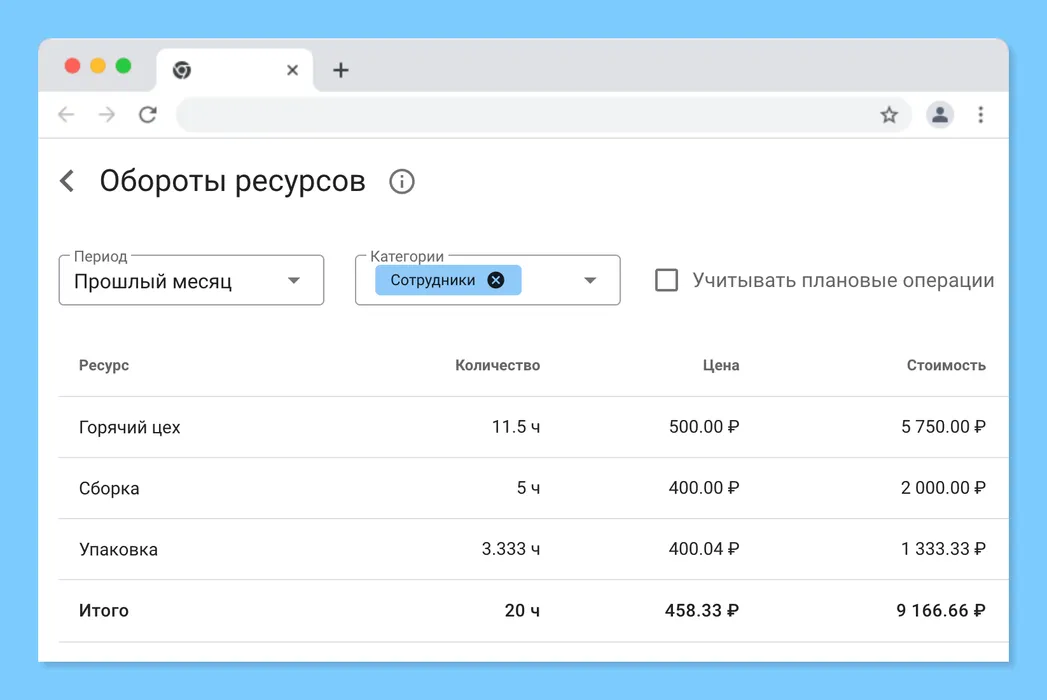Click the Цена column header
The image size is (1047, 700).
tap(720, 365)
